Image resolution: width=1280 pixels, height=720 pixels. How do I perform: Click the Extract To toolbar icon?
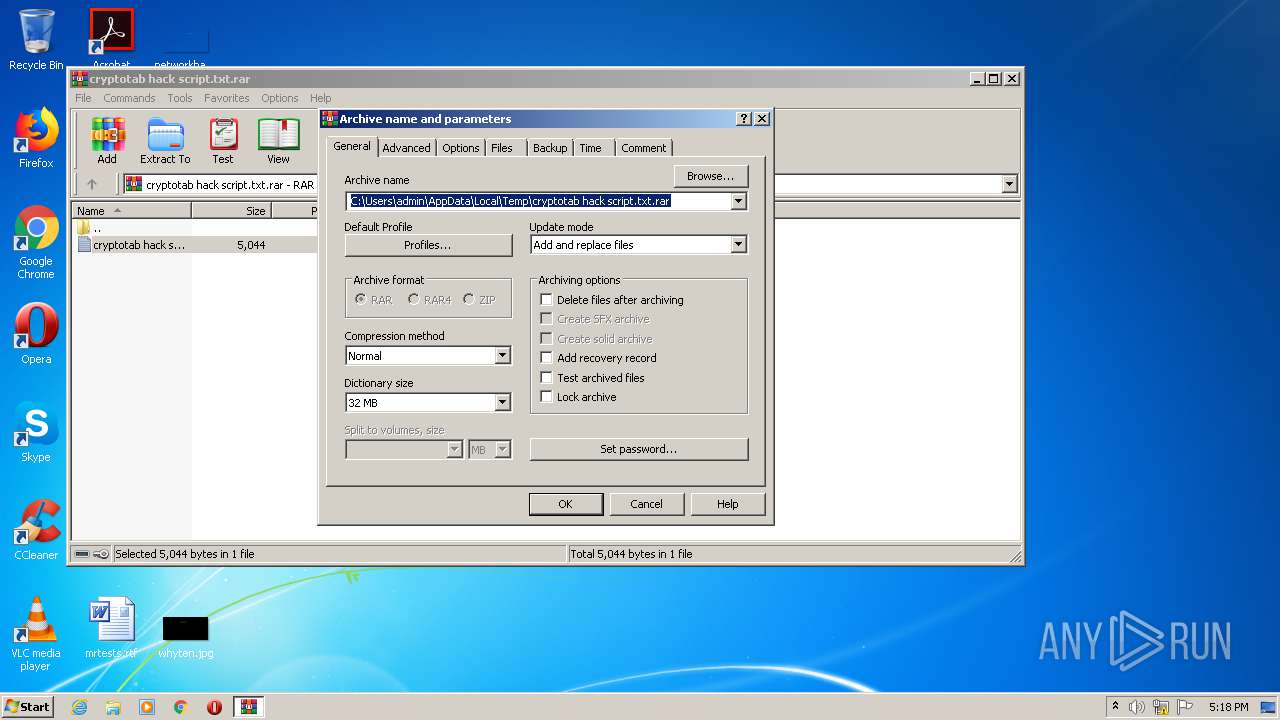pyautogui.click(x=165, y=141)
